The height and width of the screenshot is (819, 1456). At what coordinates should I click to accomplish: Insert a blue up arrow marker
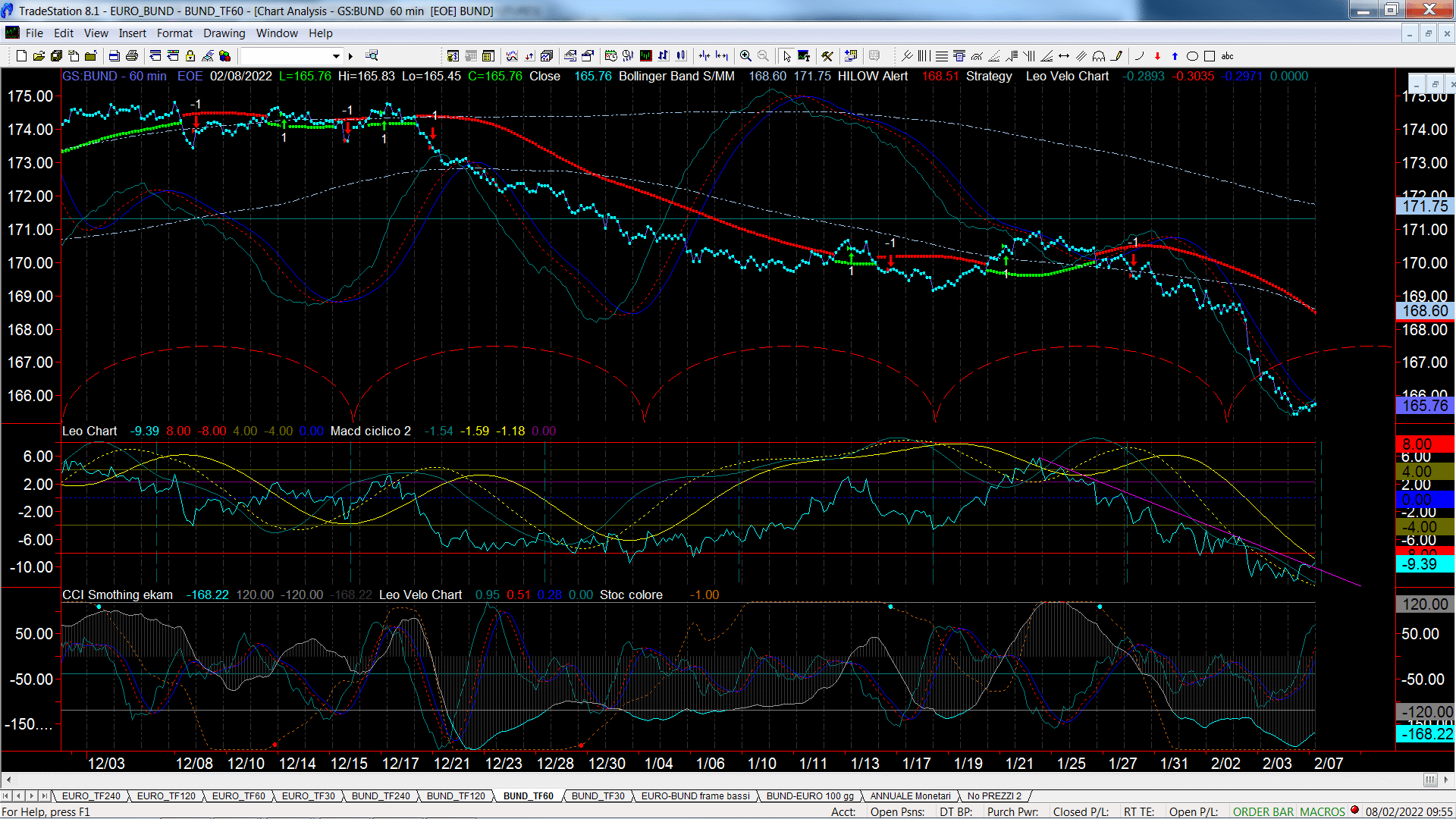point(1175,56)
